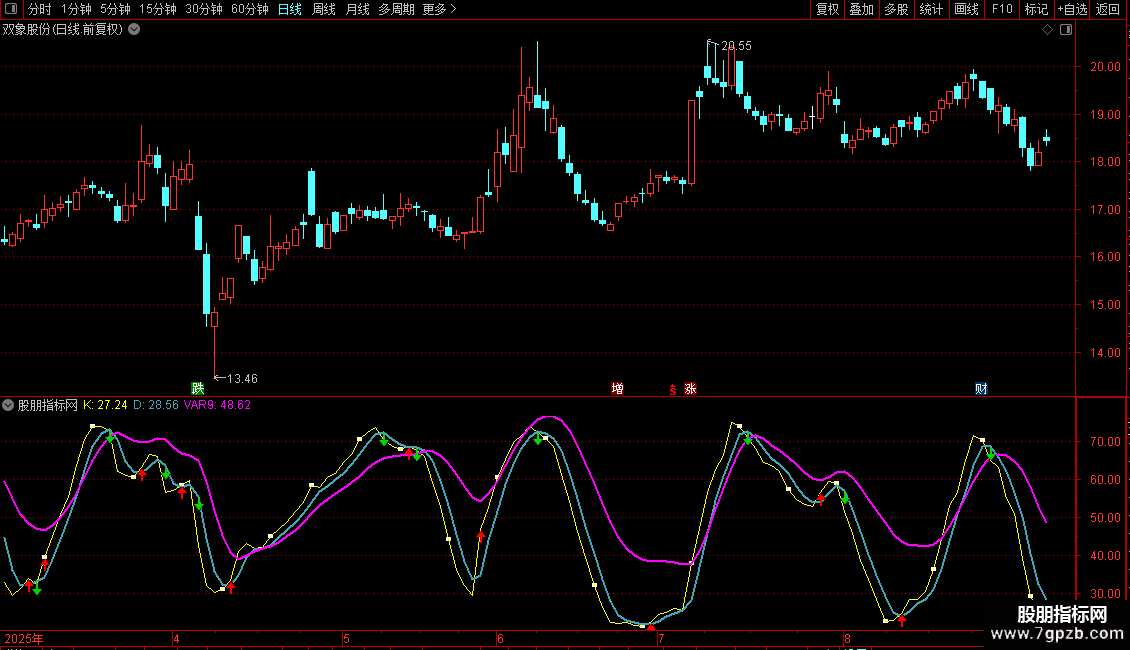Click the blue 财 event marker
Screen dimensions: 1130x650
click(x=981, y=388)
